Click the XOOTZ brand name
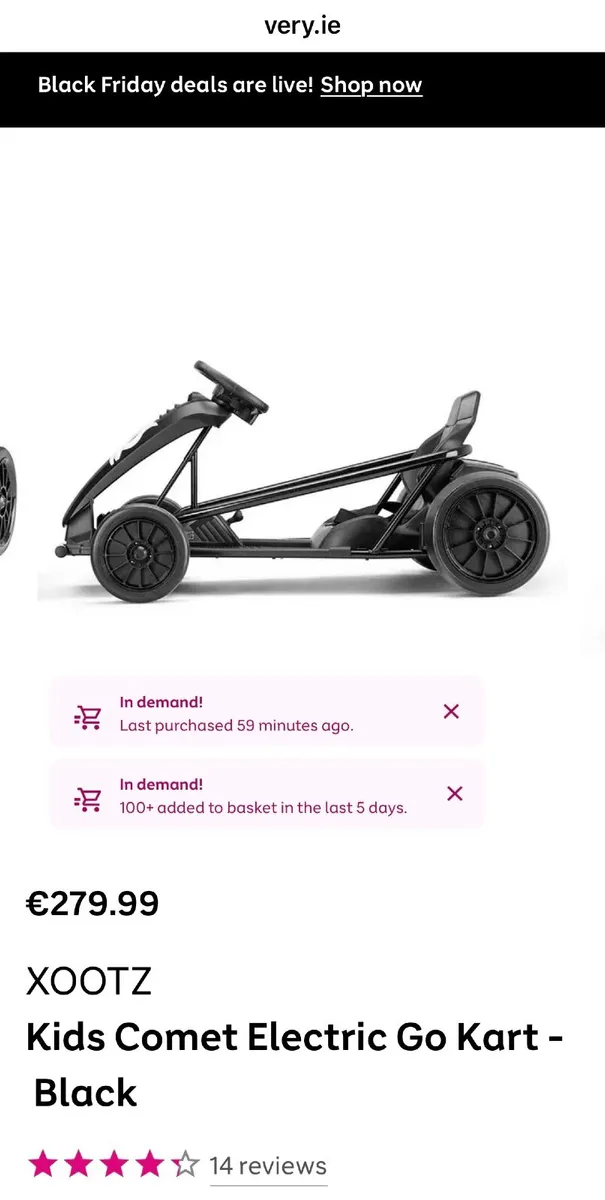 pyautogui.click(x=89, y=981)
